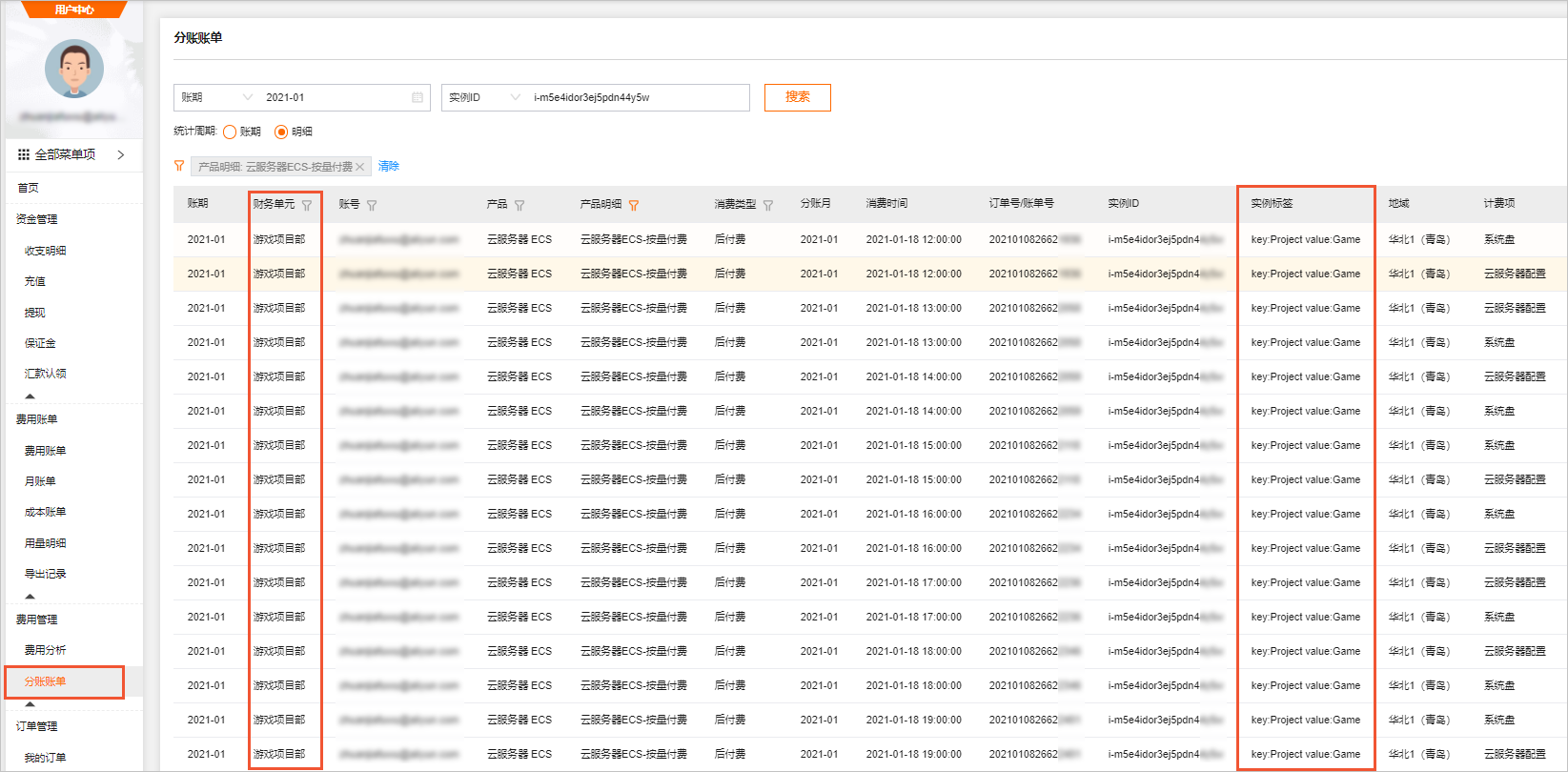Screen dimensions: 1568x772
Task: Remove the 产品明细 filter tag with X
Action: tap(359, 167)
